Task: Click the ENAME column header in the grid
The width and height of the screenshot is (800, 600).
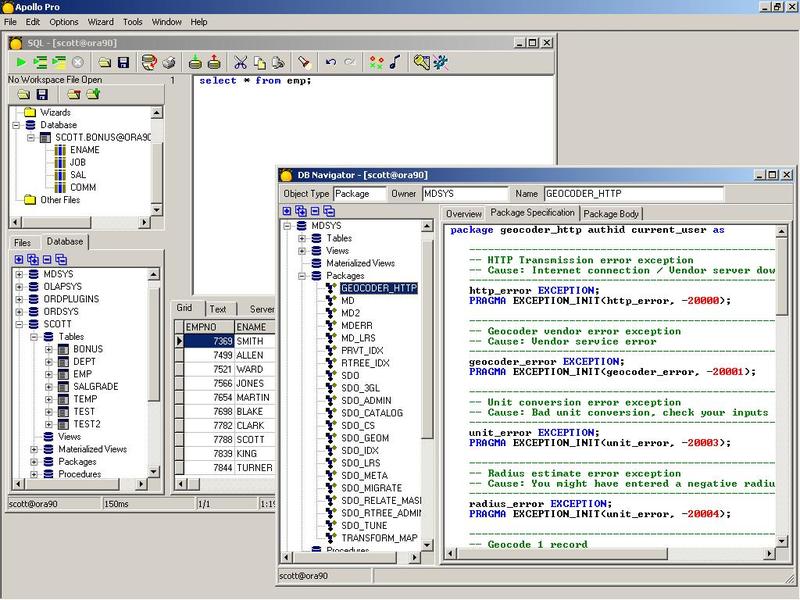Action: 254,327
